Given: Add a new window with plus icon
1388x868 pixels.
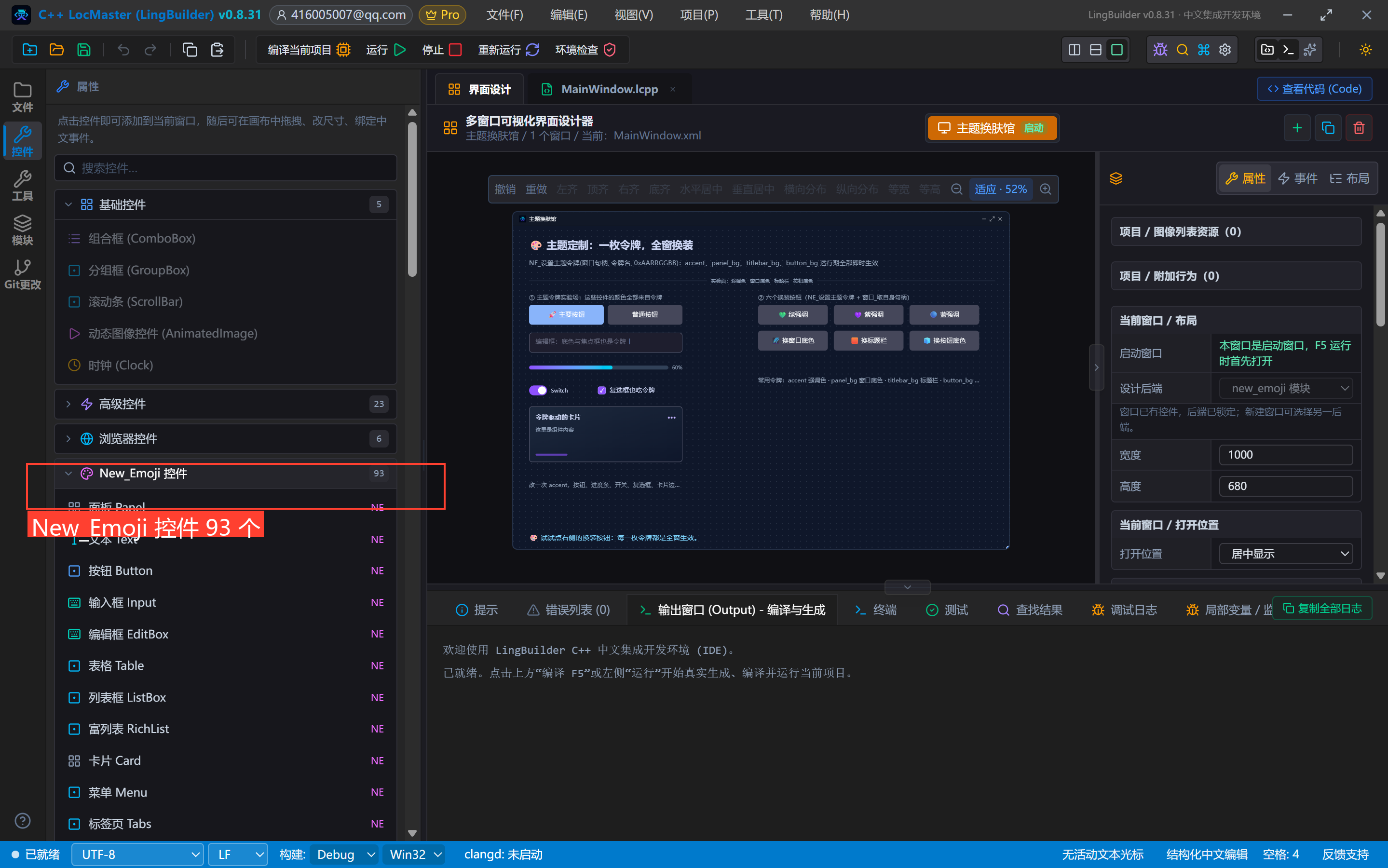Looking at the screenshot, I should [x=1297, y=127].
